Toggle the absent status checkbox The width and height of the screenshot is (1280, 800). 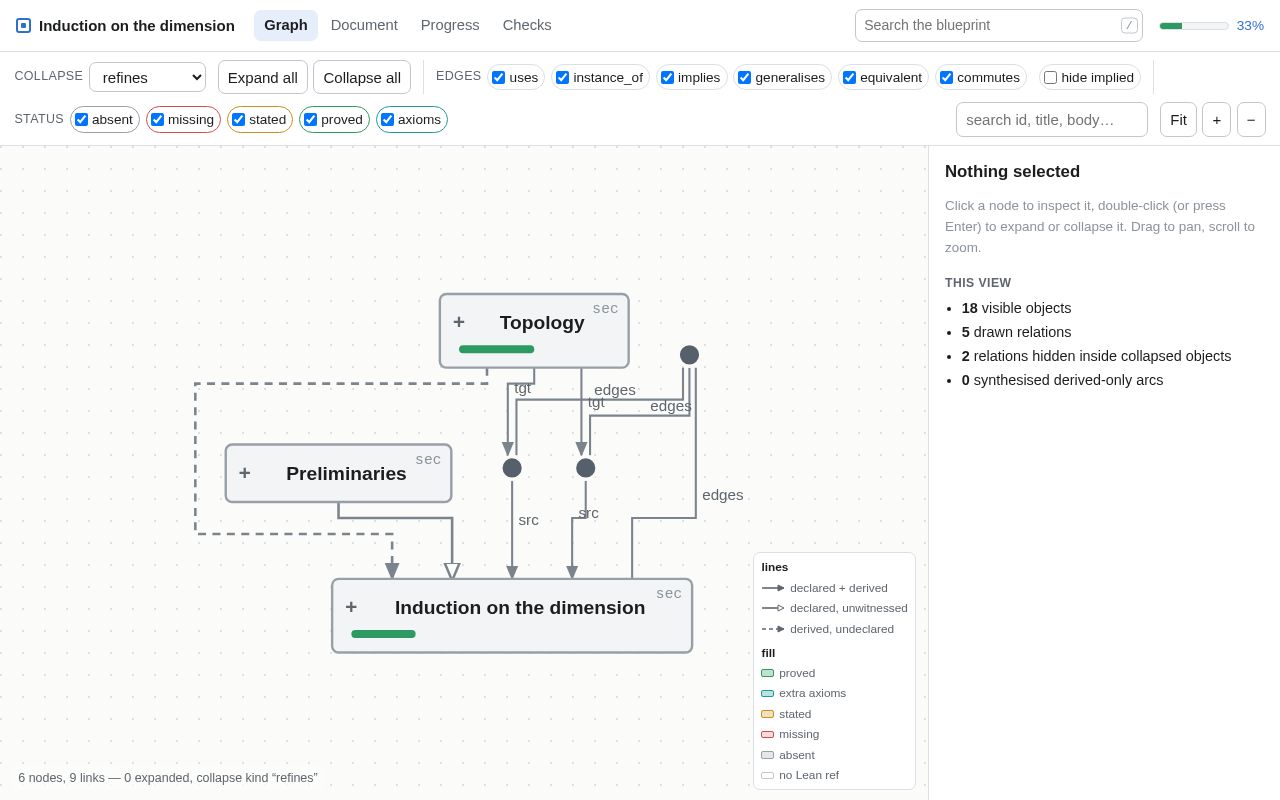coord(81,120)
